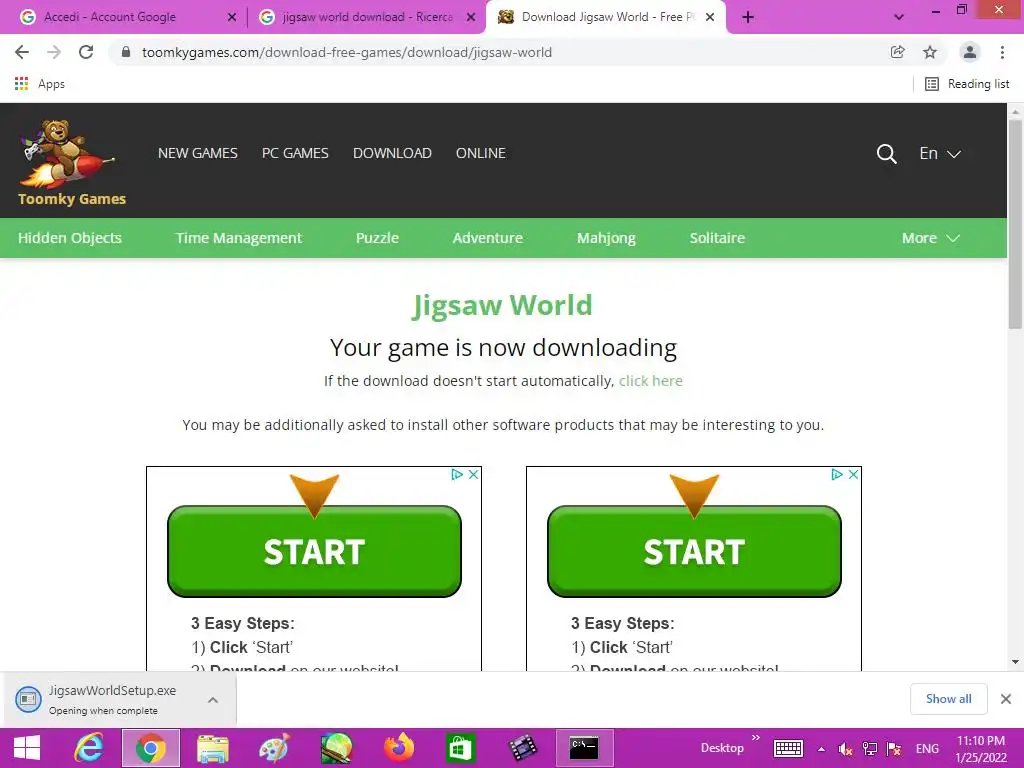Open the touch keyboard icon

pos(788,748)
